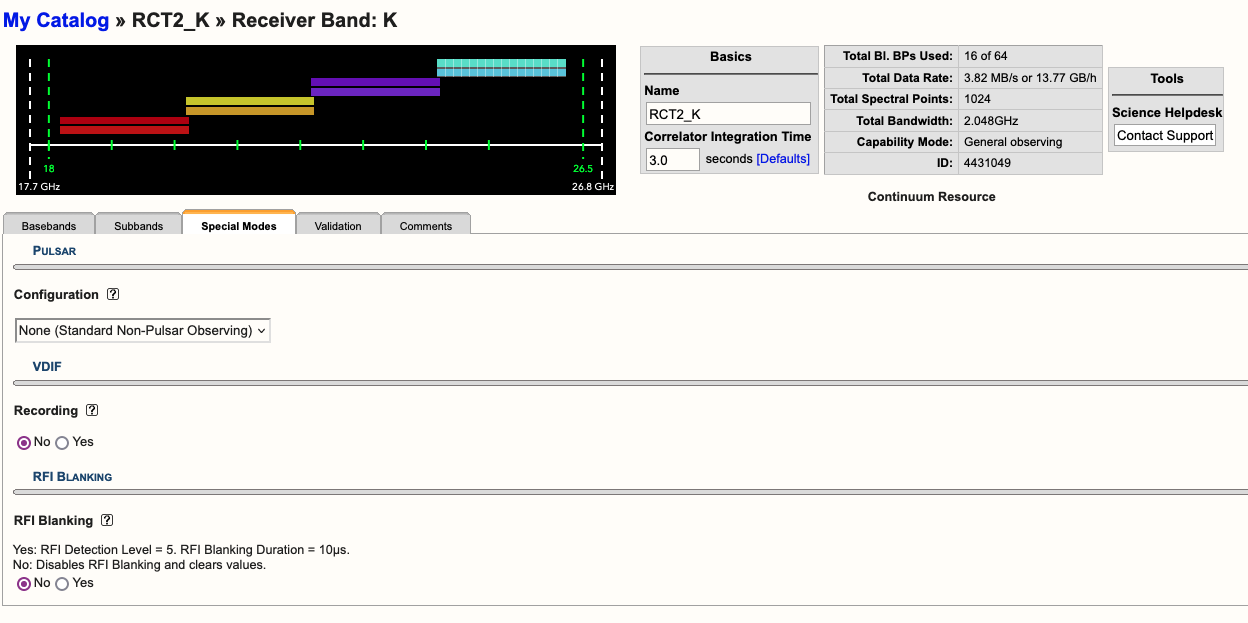1248x623 pixels.
Task: Set VDIF Recording to No
Action: pyautogui.click(x=24, y=443)
